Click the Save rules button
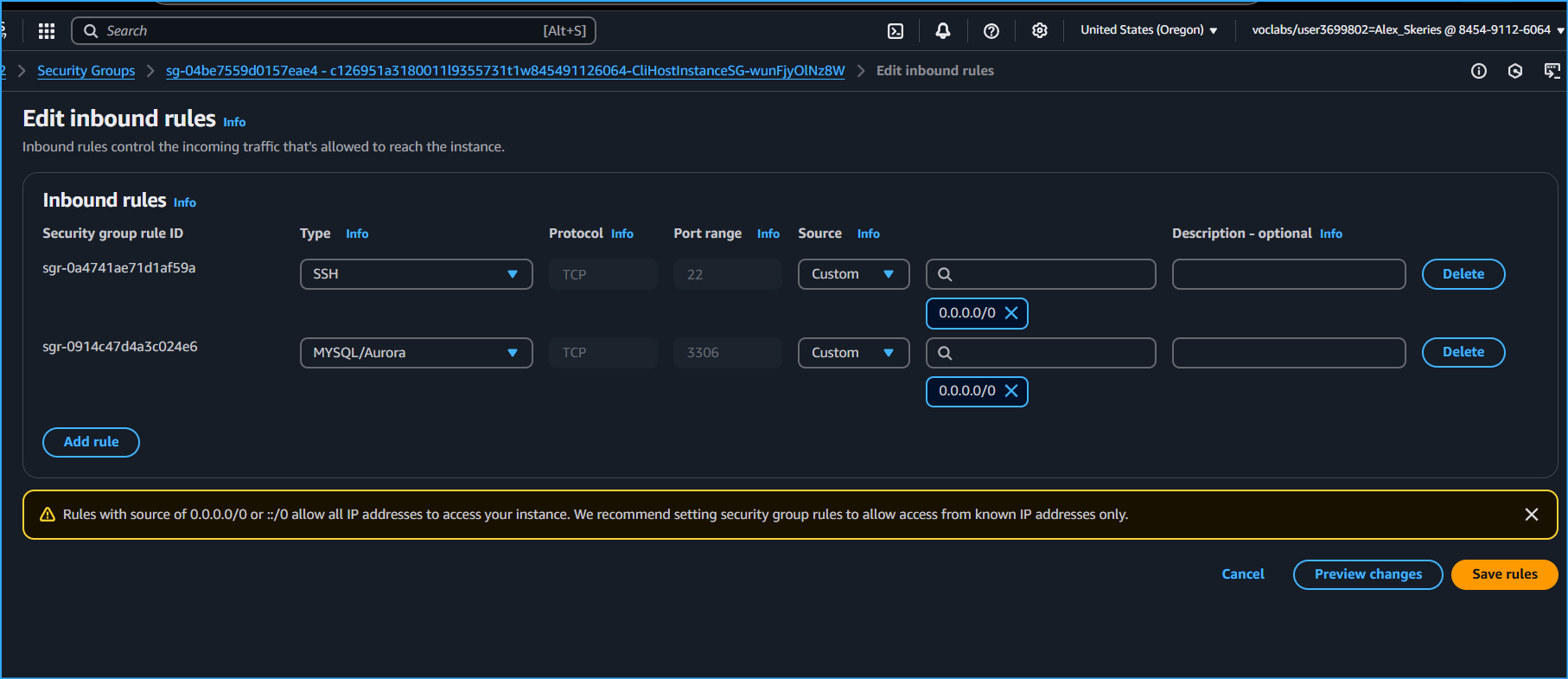The image size is (1568, 679). pos(1505,574)
